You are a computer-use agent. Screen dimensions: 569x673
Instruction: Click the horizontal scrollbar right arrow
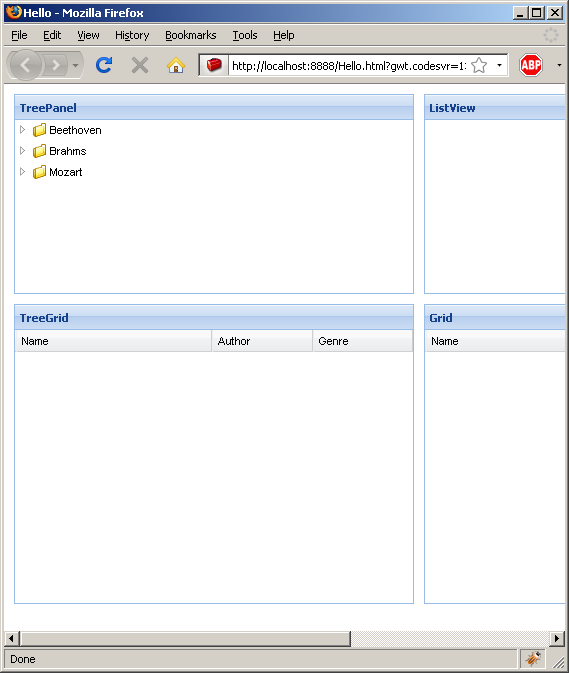pyautogui.click(x=557, y=638)
